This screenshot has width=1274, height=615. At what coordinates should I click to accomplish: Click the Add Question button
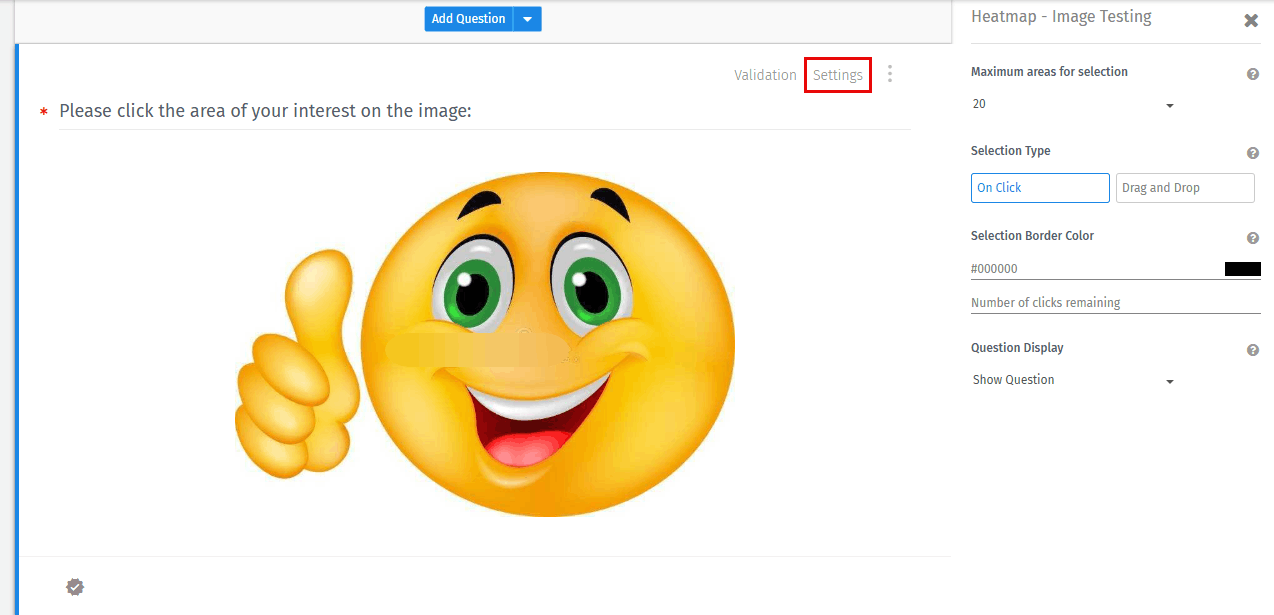[469, 18]
